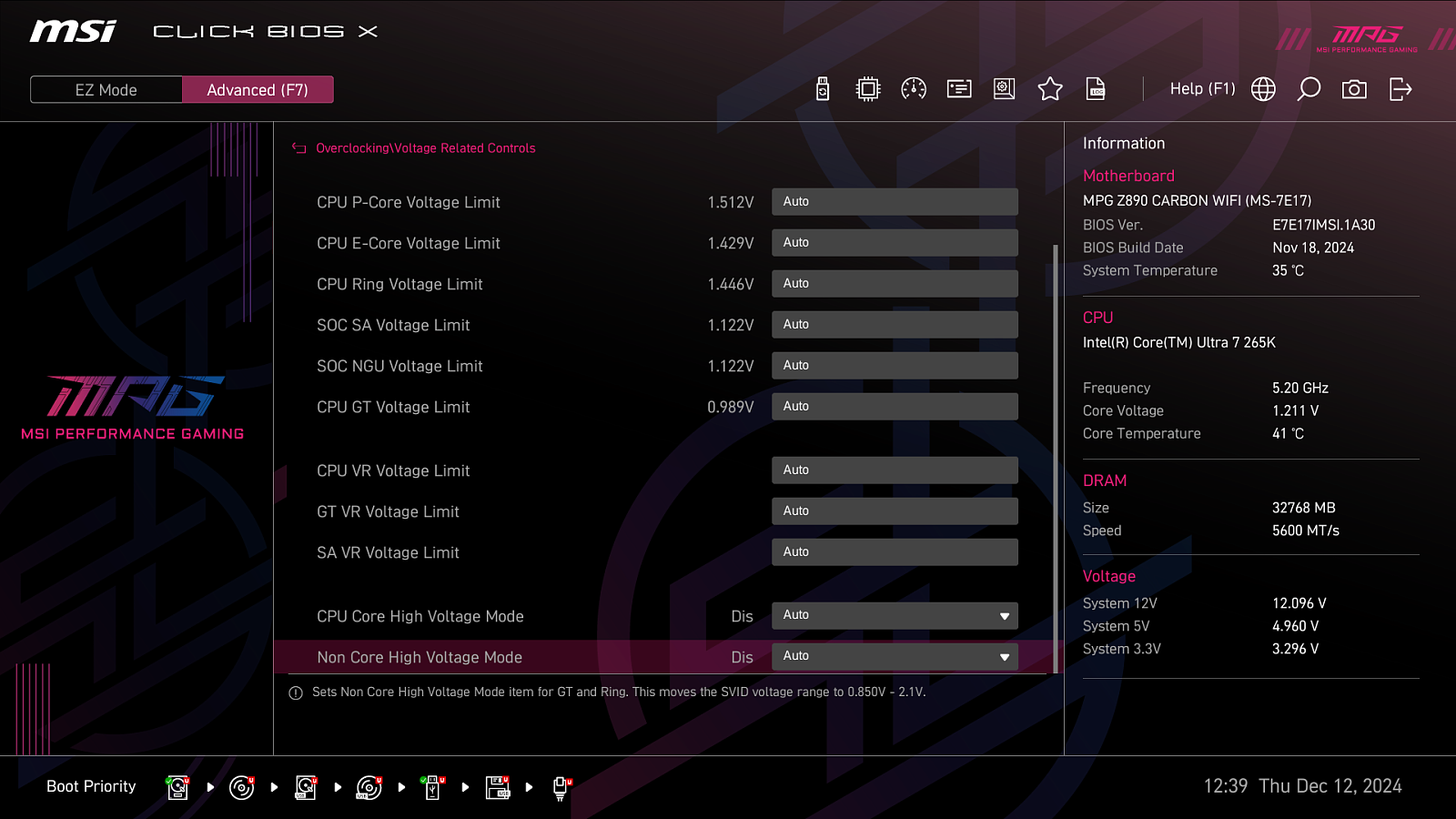
Task: Select optical disc boot priority icon
Action: pyautogui.click(x=242, y=787)
